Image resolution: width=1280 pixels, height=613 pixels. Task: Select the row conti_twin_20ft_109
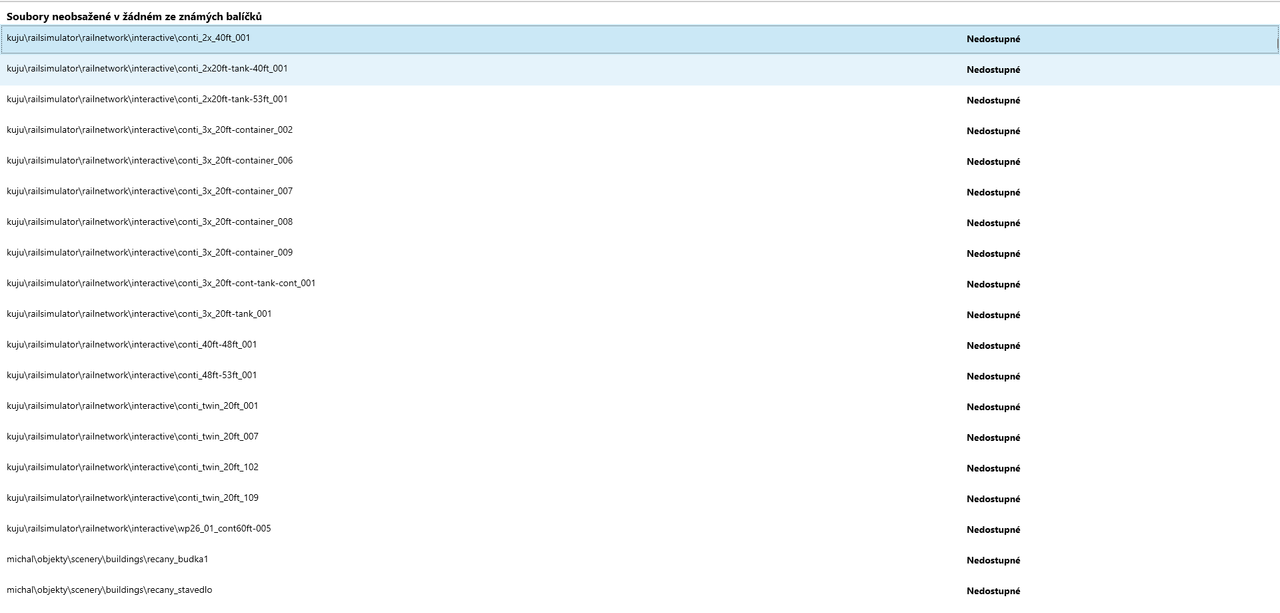640,499
